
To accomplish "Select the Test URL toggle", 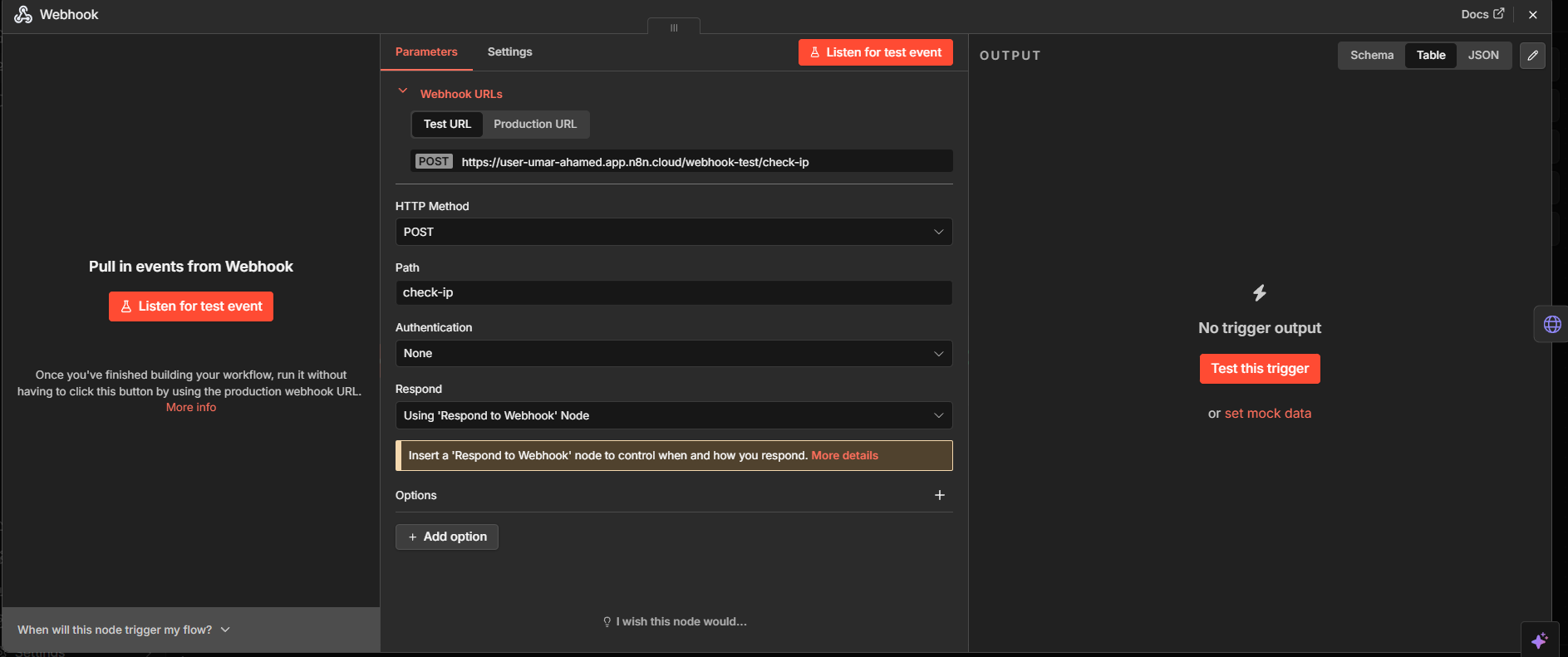I will pyautogui.click(x=447, y=124).
